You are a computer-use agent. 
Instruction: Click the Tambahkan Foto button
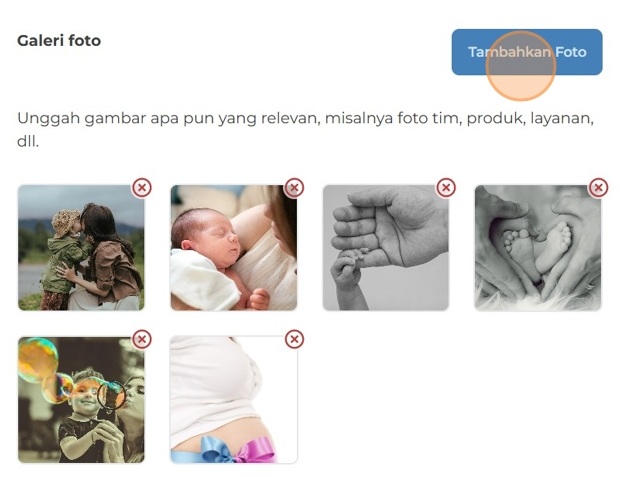point(527,52)
